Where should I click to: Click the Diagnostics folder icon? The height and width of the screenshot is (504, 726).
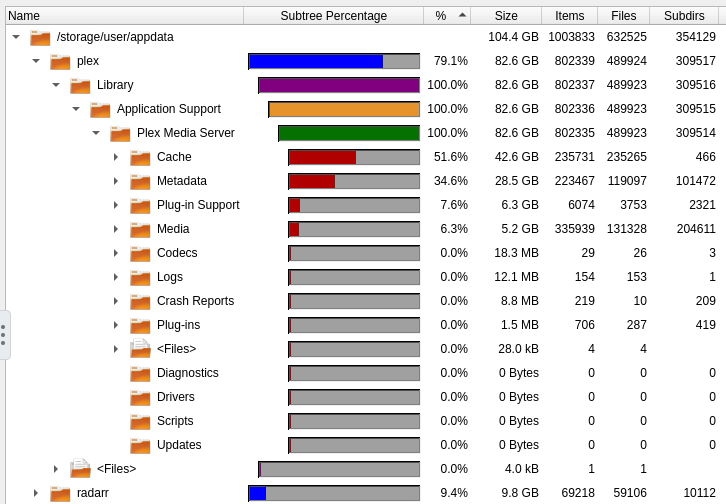[x=140, y=374]
